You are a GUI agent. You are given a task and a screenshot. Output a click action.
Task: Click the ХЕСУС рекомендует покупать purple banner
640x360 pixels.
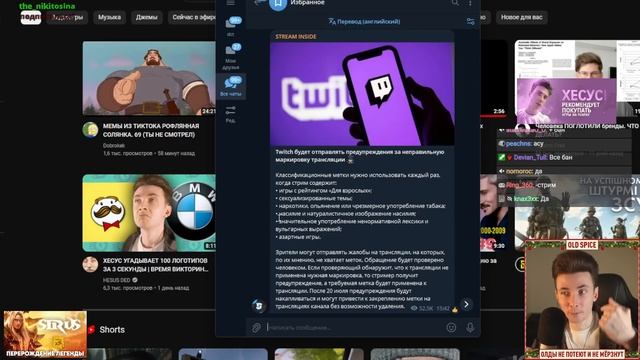pyautogui.click(x=567, y=101)
